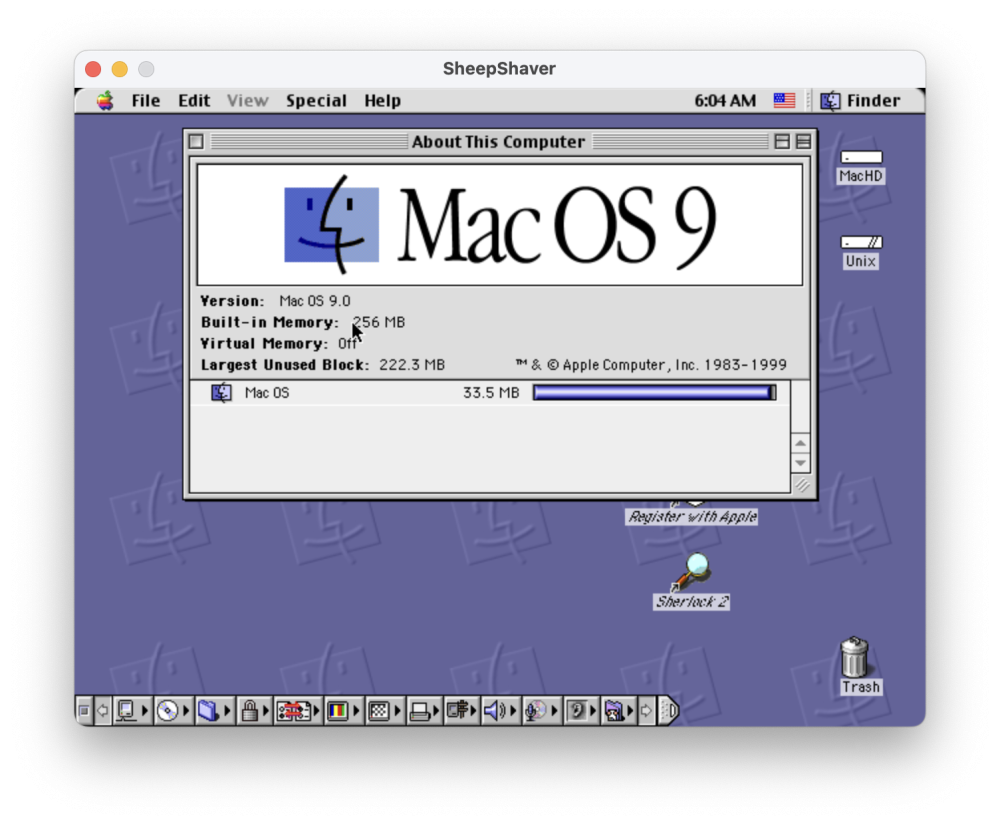Click the arrow beside the AppleTalk module

[x=145, y=710]
